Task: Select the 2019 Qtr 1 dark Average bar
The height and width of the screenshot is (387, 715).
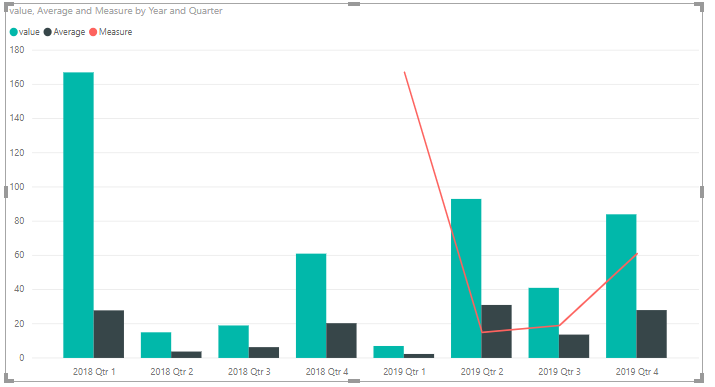Action: pyautogui.click(x=419, y=356)
